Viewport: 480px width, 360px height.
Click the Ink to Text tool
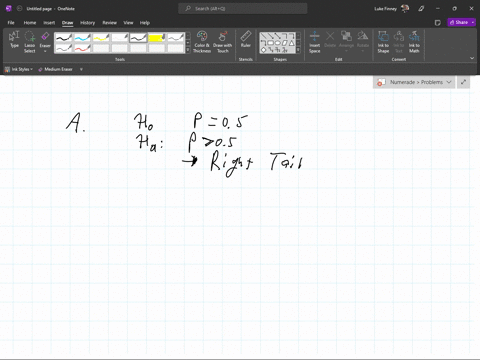click(x=399, y=42)
